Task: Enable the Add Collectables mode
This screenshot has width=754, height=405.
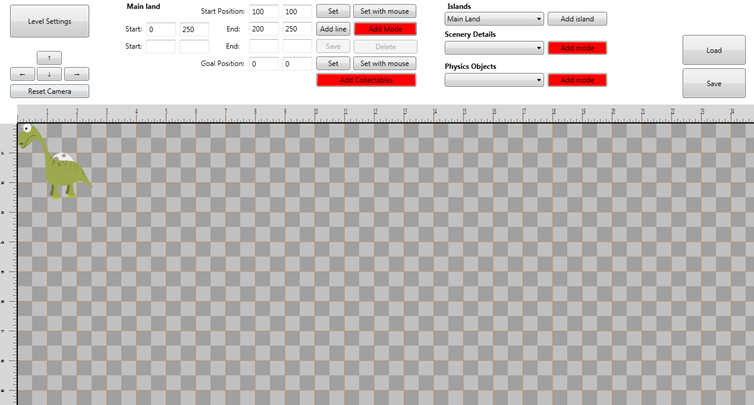Action: point(366,80)
